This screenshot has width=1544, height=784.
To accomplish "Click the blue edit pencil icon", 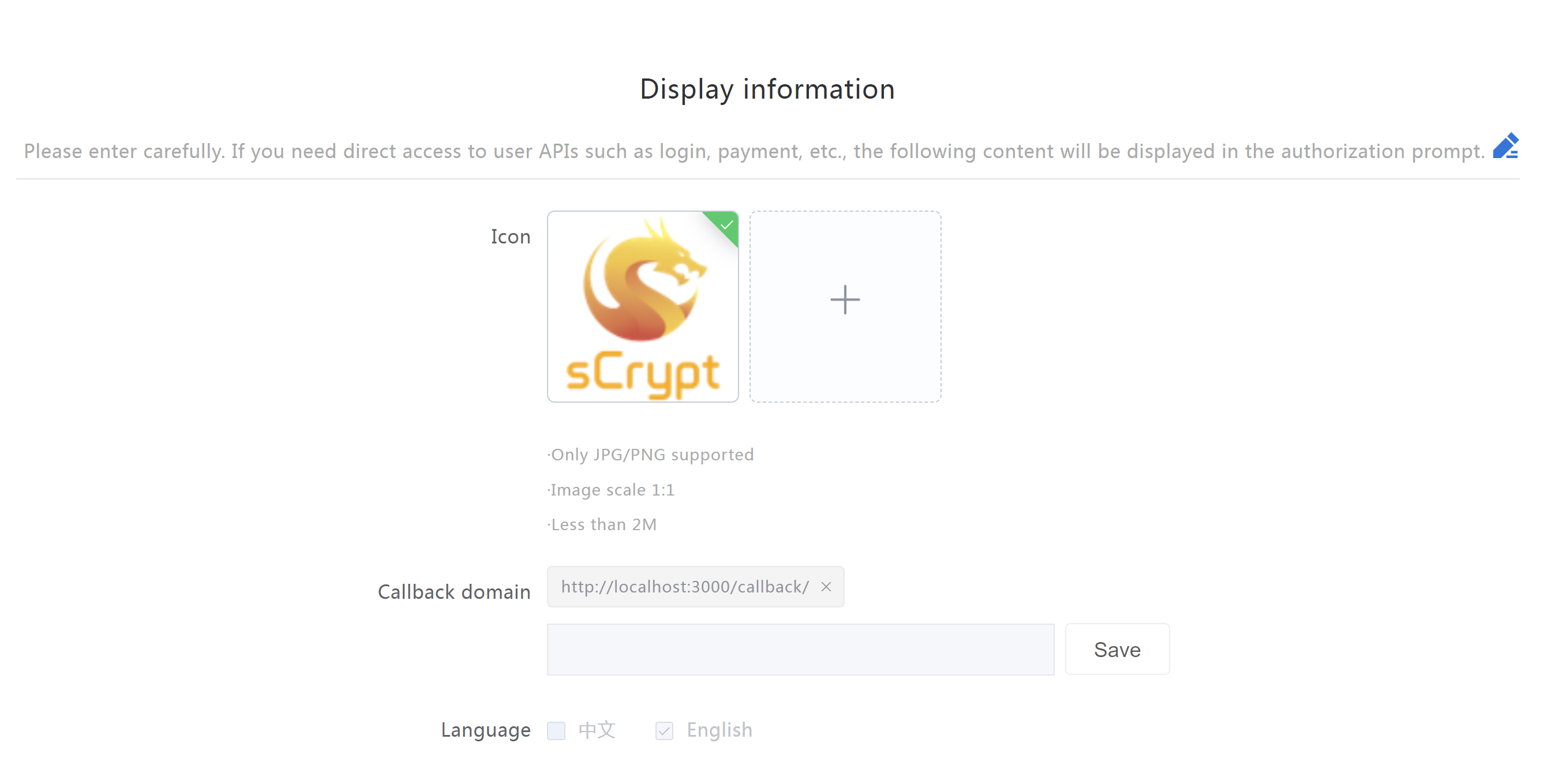I will coord(1505,147).
